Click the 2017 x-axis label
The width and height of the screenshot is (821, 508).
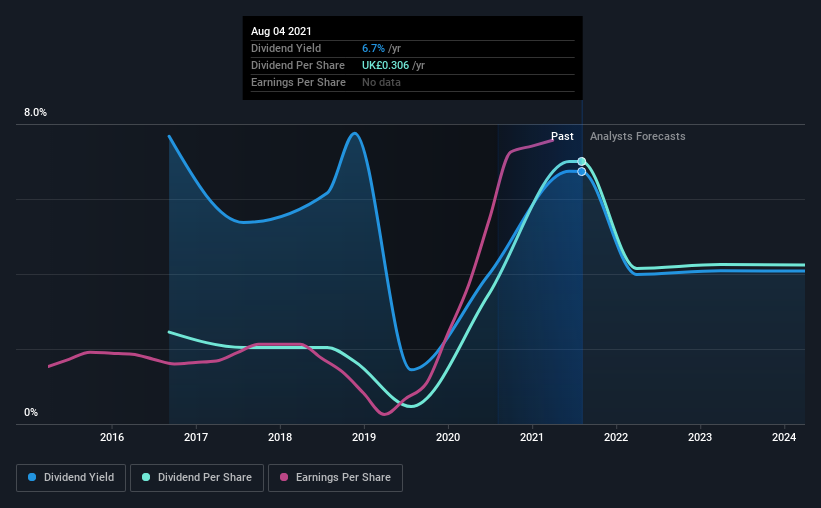pos(196,437)
